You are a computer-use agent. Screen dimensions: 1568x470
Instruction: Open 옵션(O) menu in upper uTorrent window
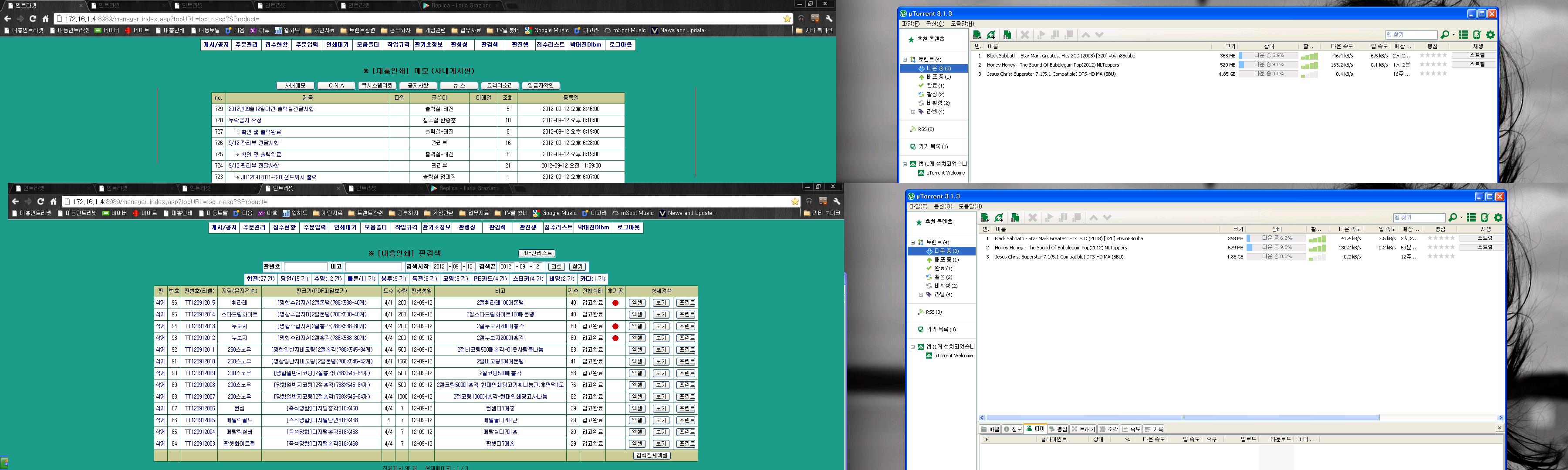pos(934,23)
